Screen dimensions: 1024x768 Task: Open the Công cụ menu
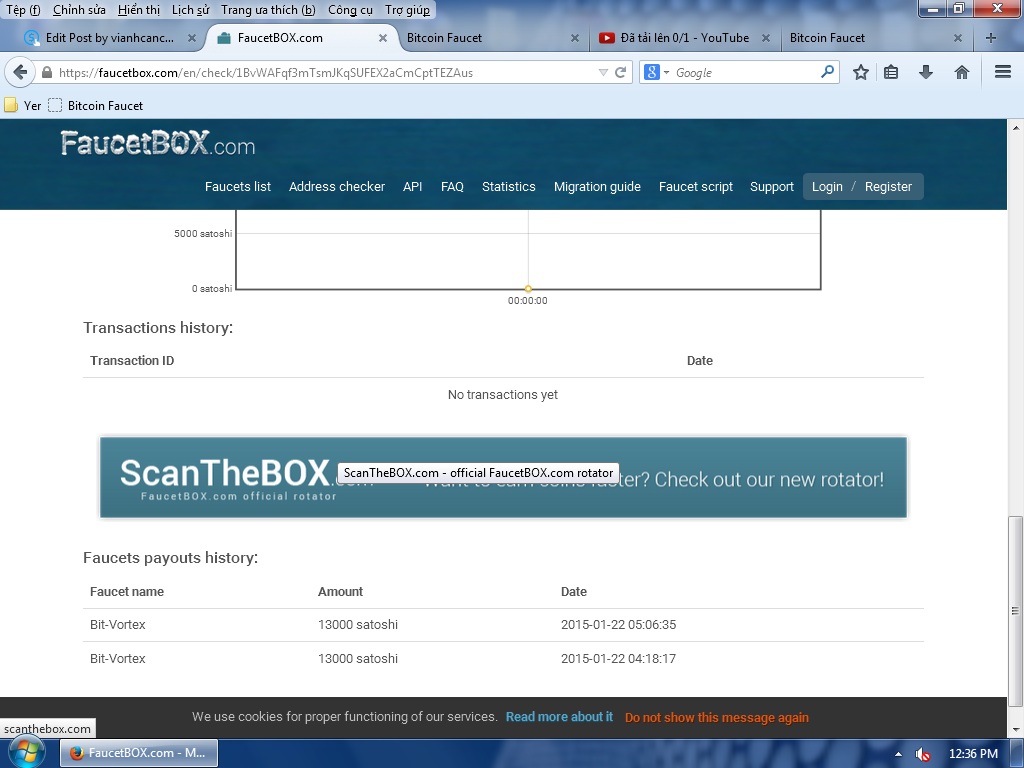[x=350, y=10]
